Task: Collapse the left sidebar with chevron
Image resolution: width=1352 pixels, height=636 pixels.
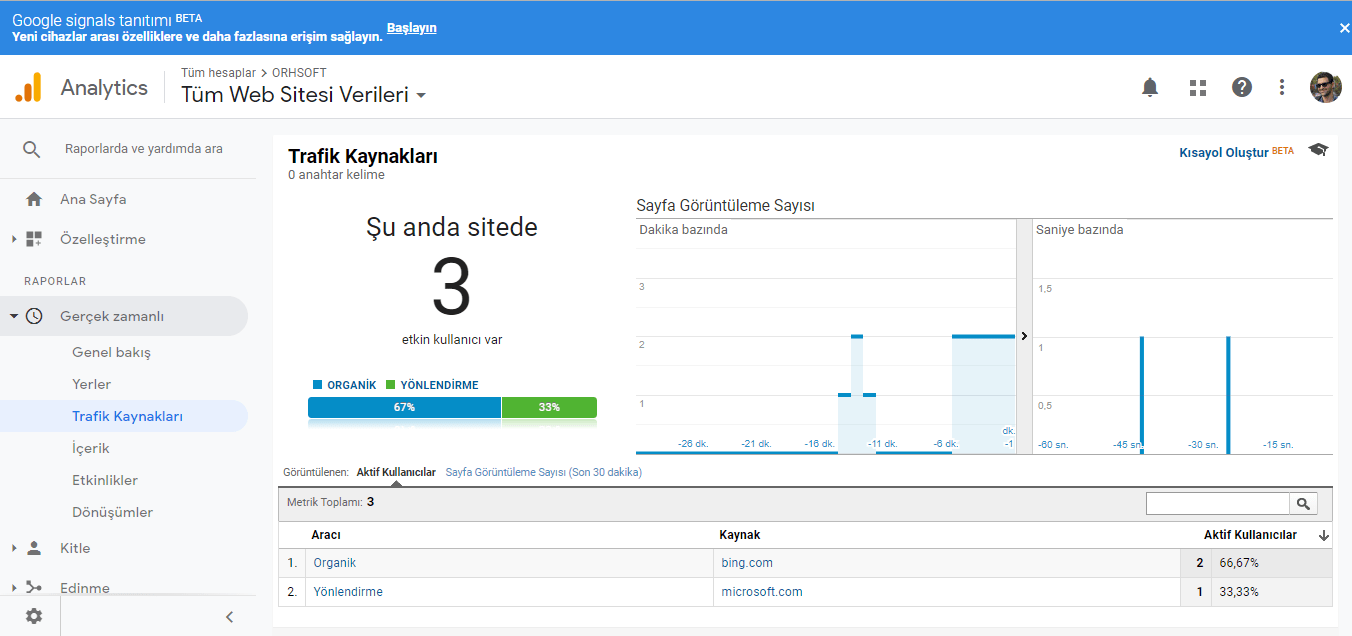Action: point(229,617)
